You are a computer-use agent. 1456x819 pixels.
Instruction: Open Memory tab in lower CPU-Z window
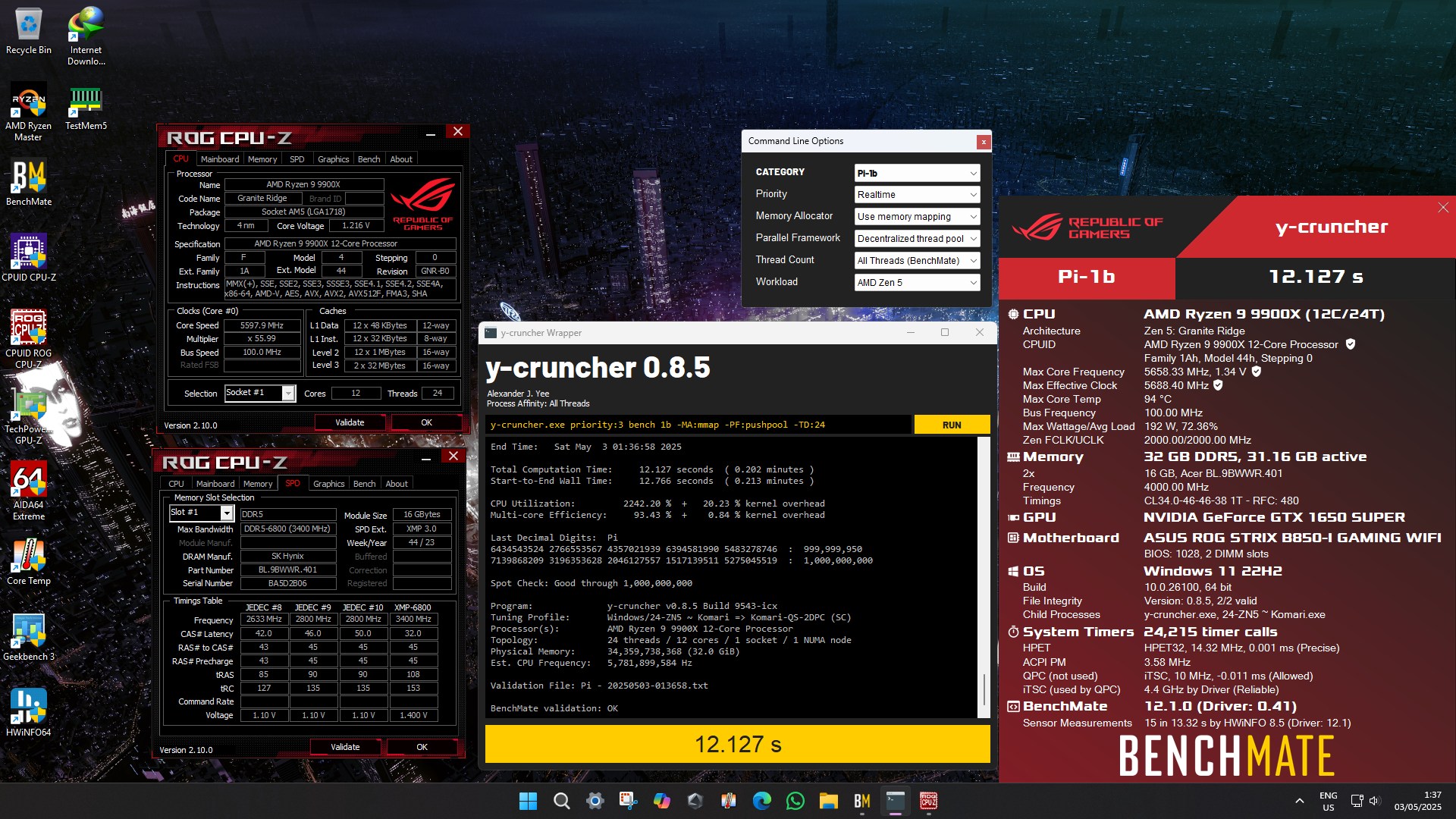click(258, 484)
